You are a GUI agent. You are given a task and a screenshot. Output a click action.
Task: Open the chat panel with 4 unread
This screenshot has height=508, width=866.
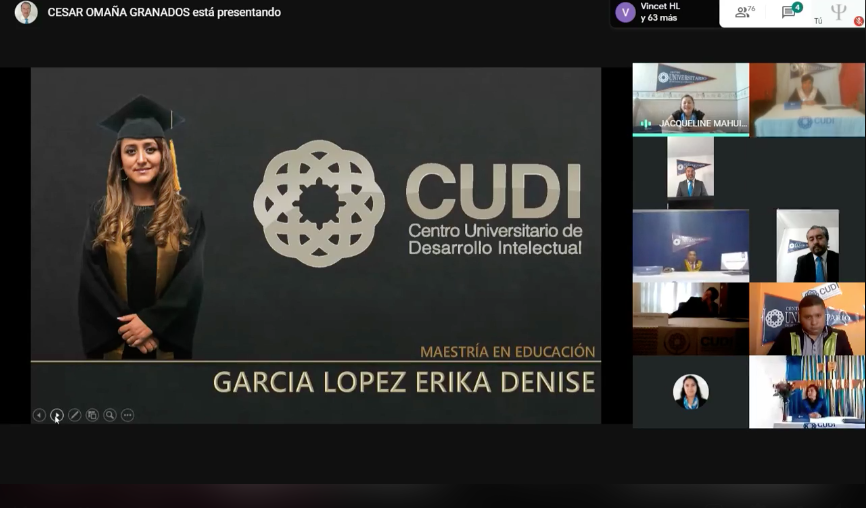[x=791, y=11]
